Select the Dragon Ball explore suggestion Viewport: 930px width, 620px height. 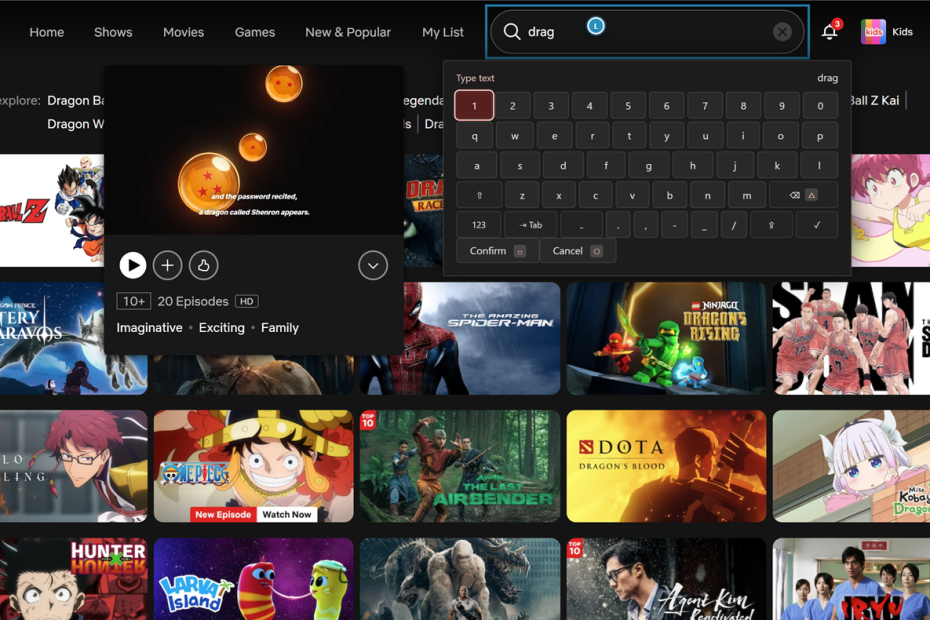[x=75, y=100]
